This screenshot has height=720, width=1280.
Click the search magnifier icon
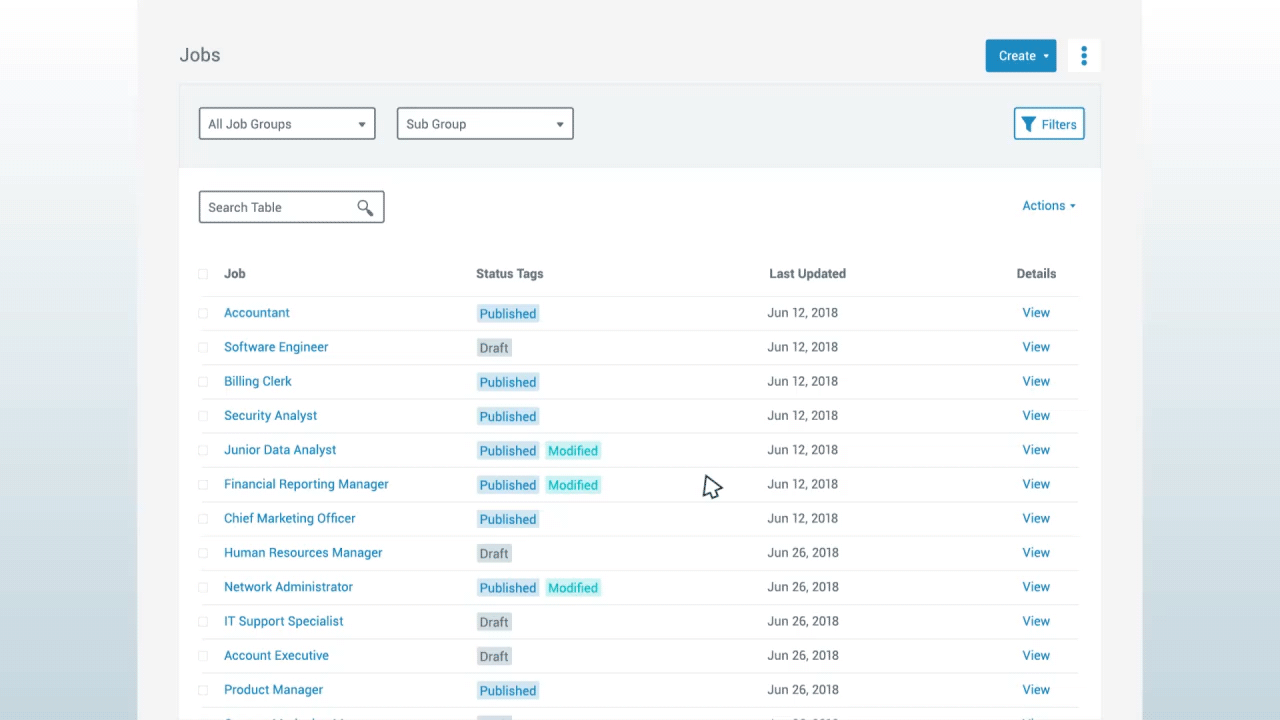(x=365, y=207)
